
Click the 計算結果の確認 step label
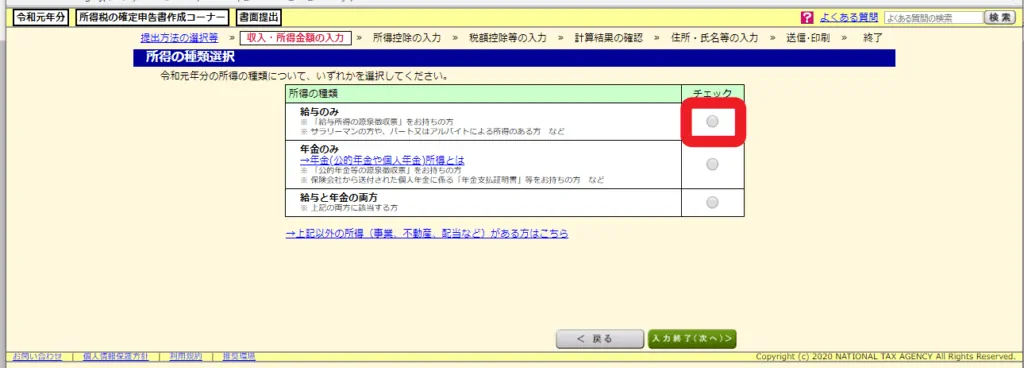[609, 38]
